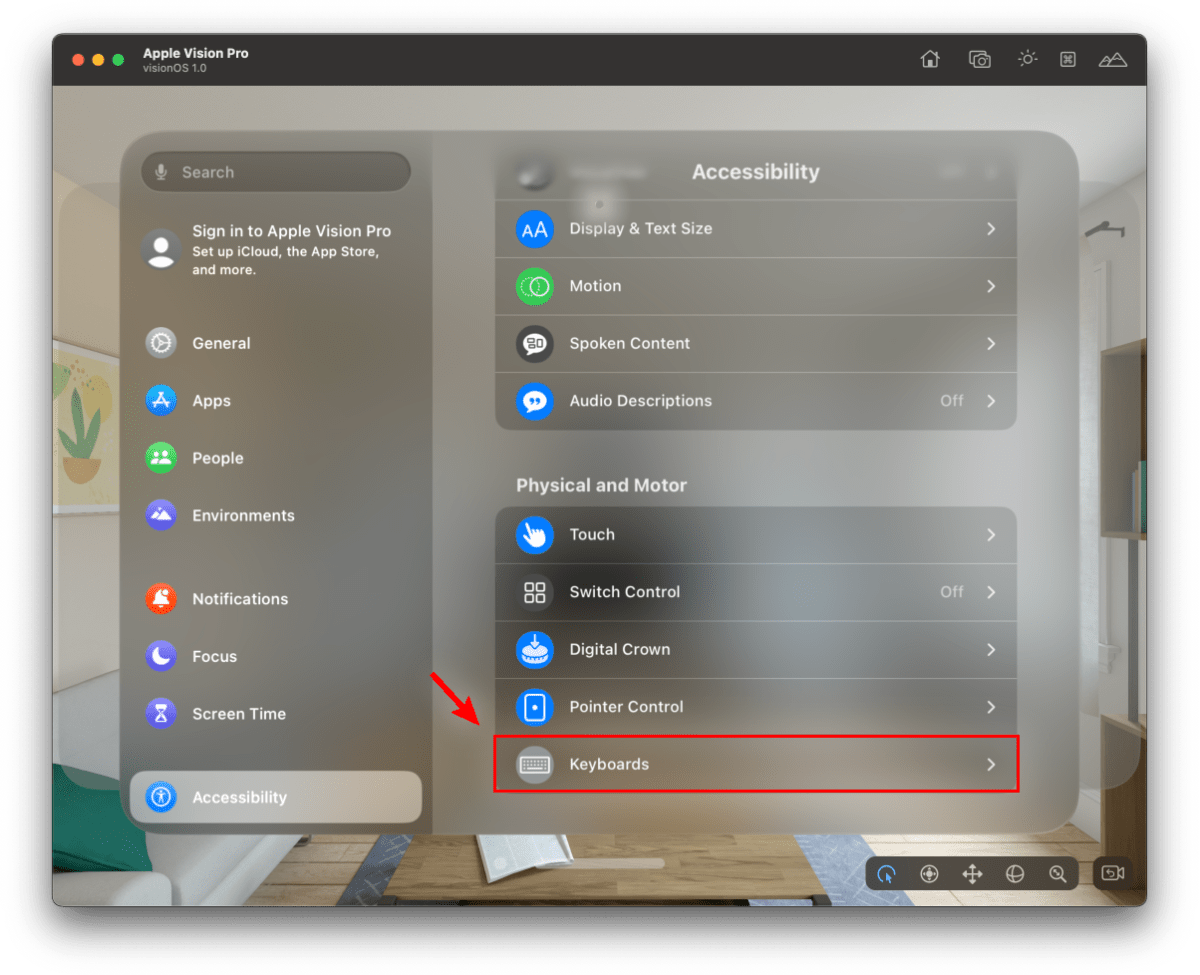
Task: Click the Display & Text Size AA icon
Action: click(x=535, y=229)
